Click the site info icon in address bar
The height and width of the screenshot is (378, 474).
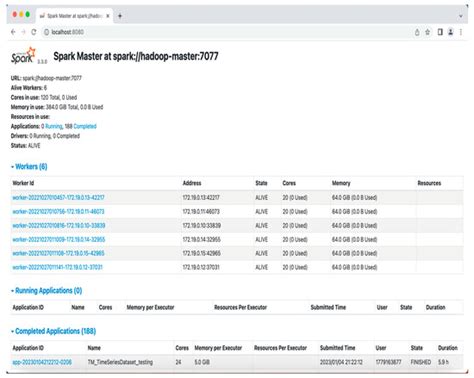tap(46, 32)
